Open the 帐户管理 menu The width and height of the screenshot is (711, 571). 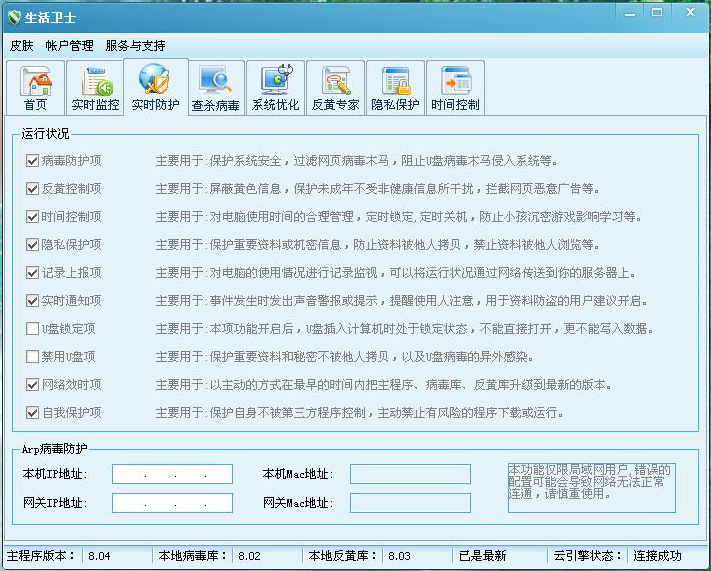coord(69,45)
